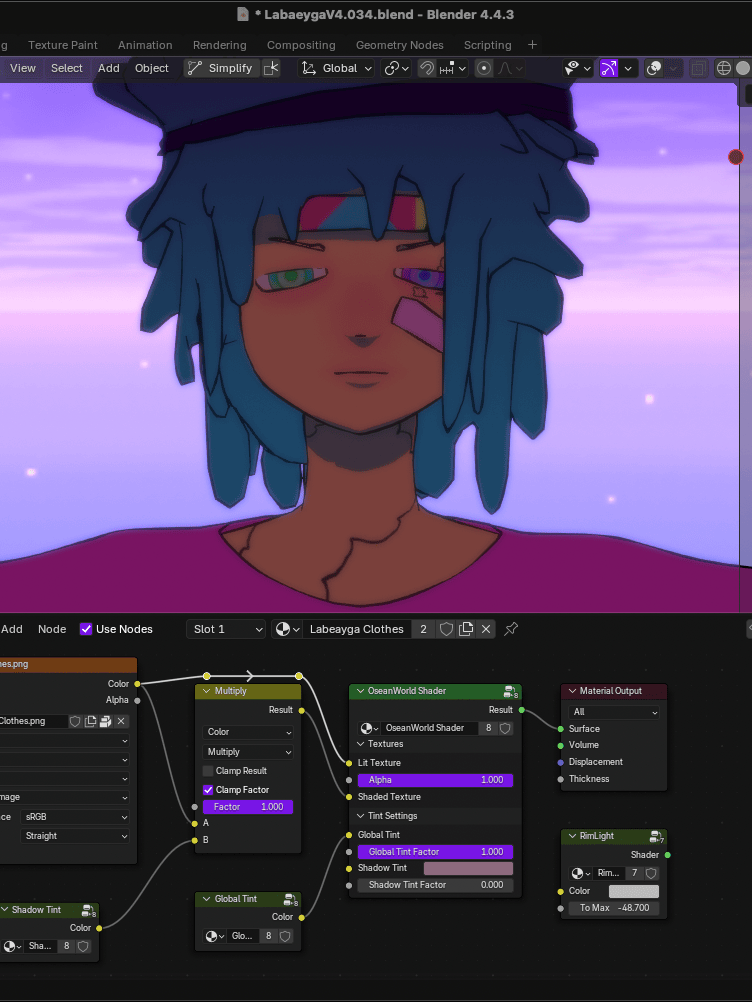Click the add workspace plus icon
Image resolution: width=752 pixels, height=1002 pixels.
point(532,45)
